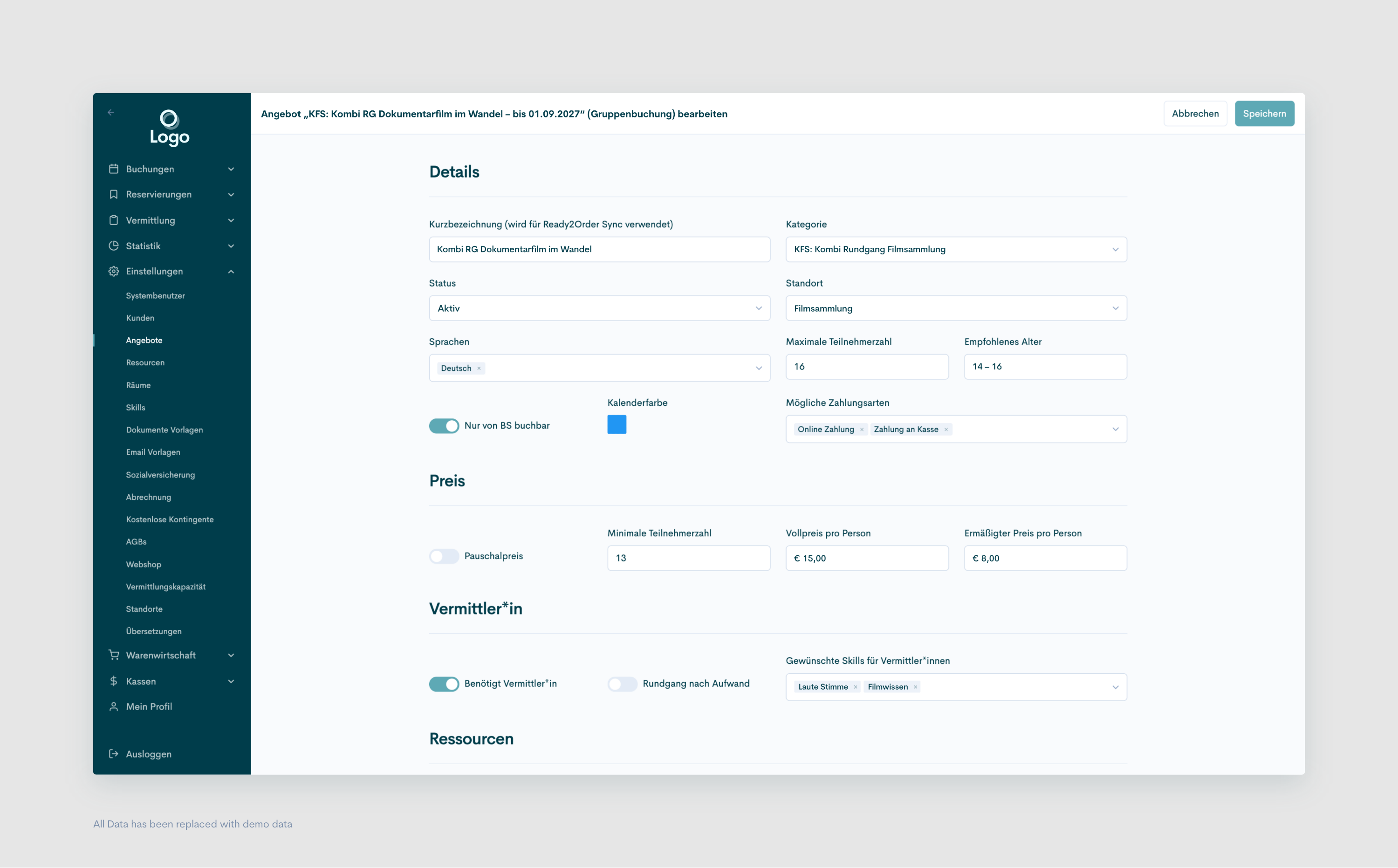Viewport: 1398px width, 868px height.
Task: Click the Reservierungen bookmark icon
Action: tap(114, 195)
